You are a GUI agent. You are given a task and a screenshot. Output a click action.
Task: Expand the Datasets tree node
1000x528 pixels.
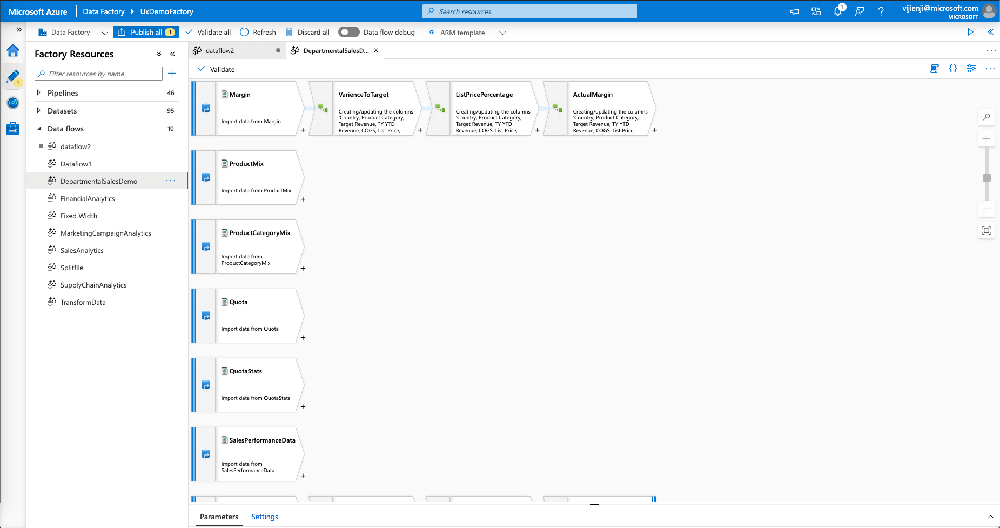[39, 111]
